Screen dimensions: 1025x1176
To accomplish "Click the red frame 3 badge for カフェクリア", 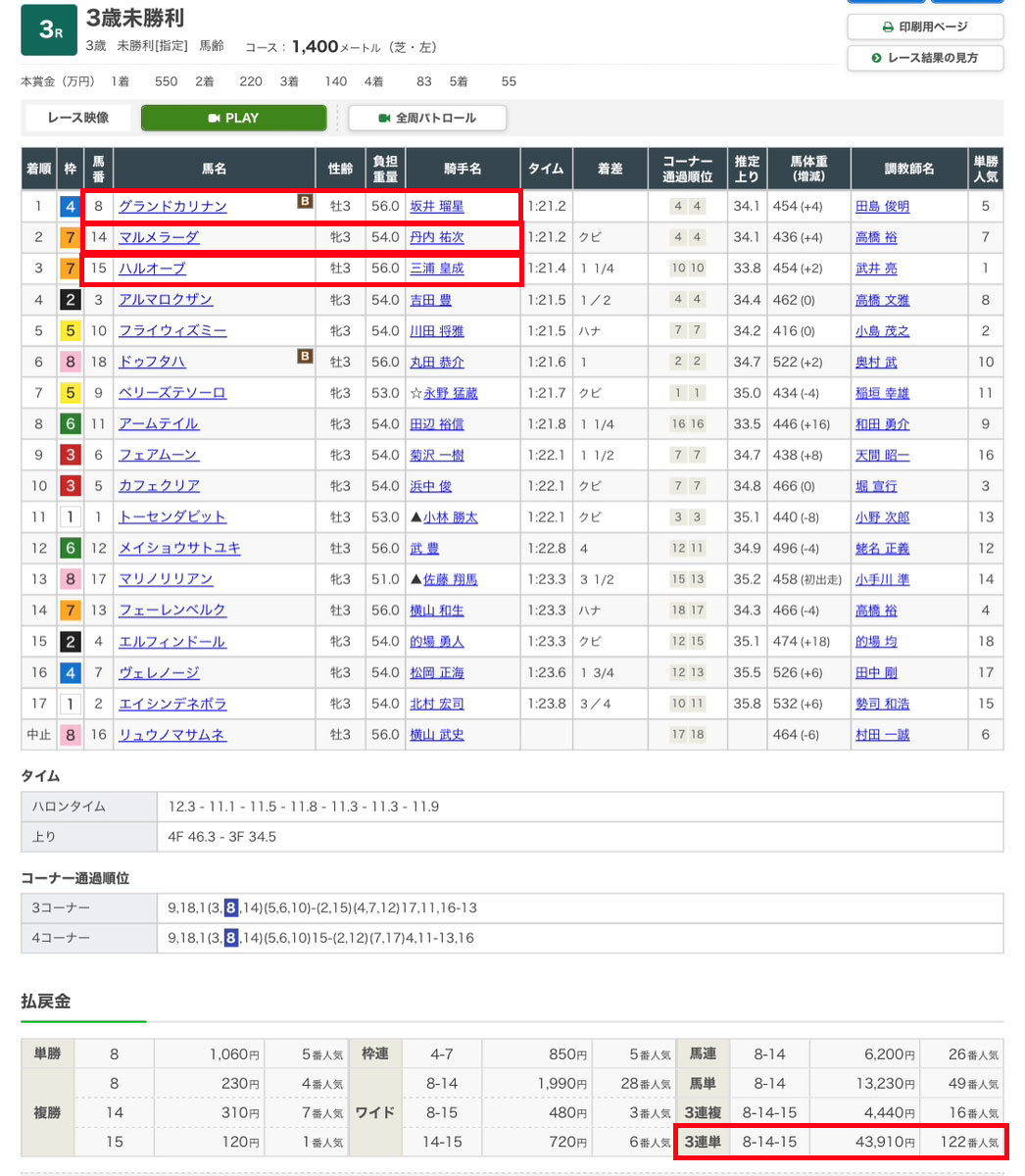I will pyautogui.click(x=70, y=486).
